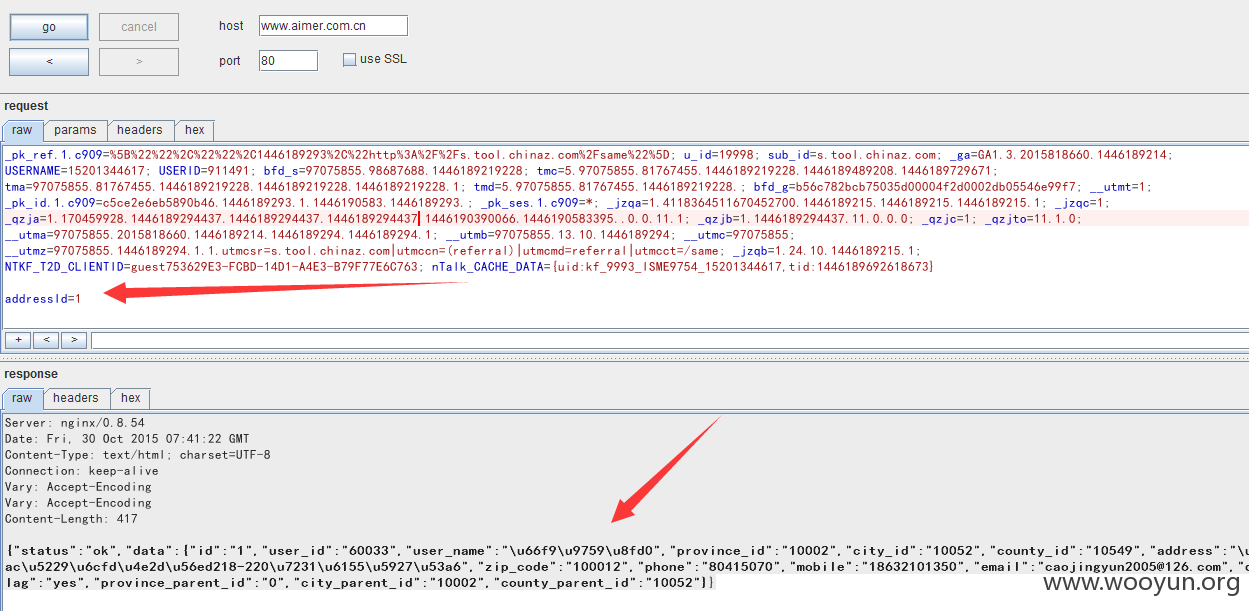Click the Server: nginx/0.8.54 response line

click(x=75, y=423)
